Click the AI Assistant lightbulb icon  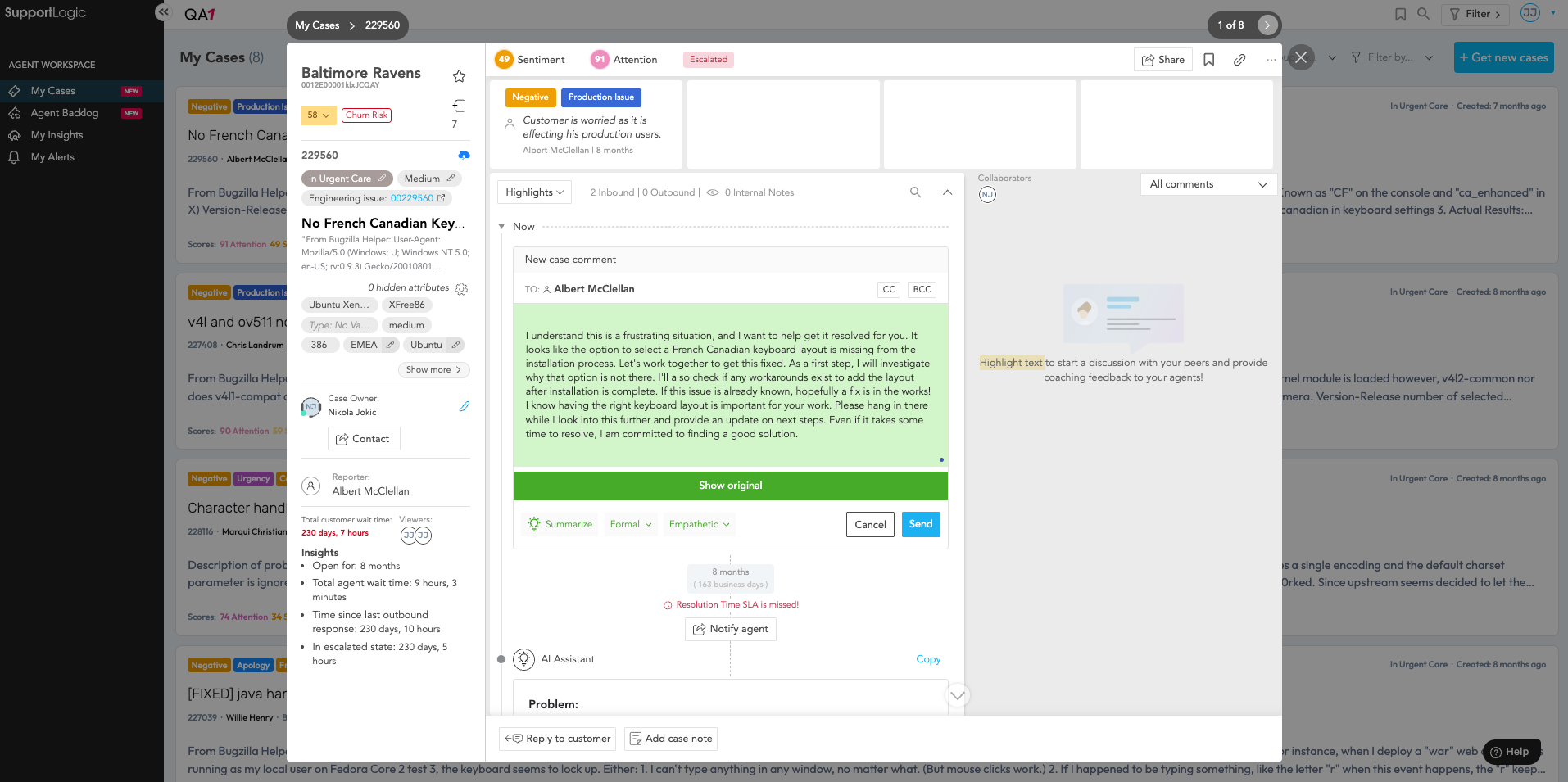click(524, 659)
